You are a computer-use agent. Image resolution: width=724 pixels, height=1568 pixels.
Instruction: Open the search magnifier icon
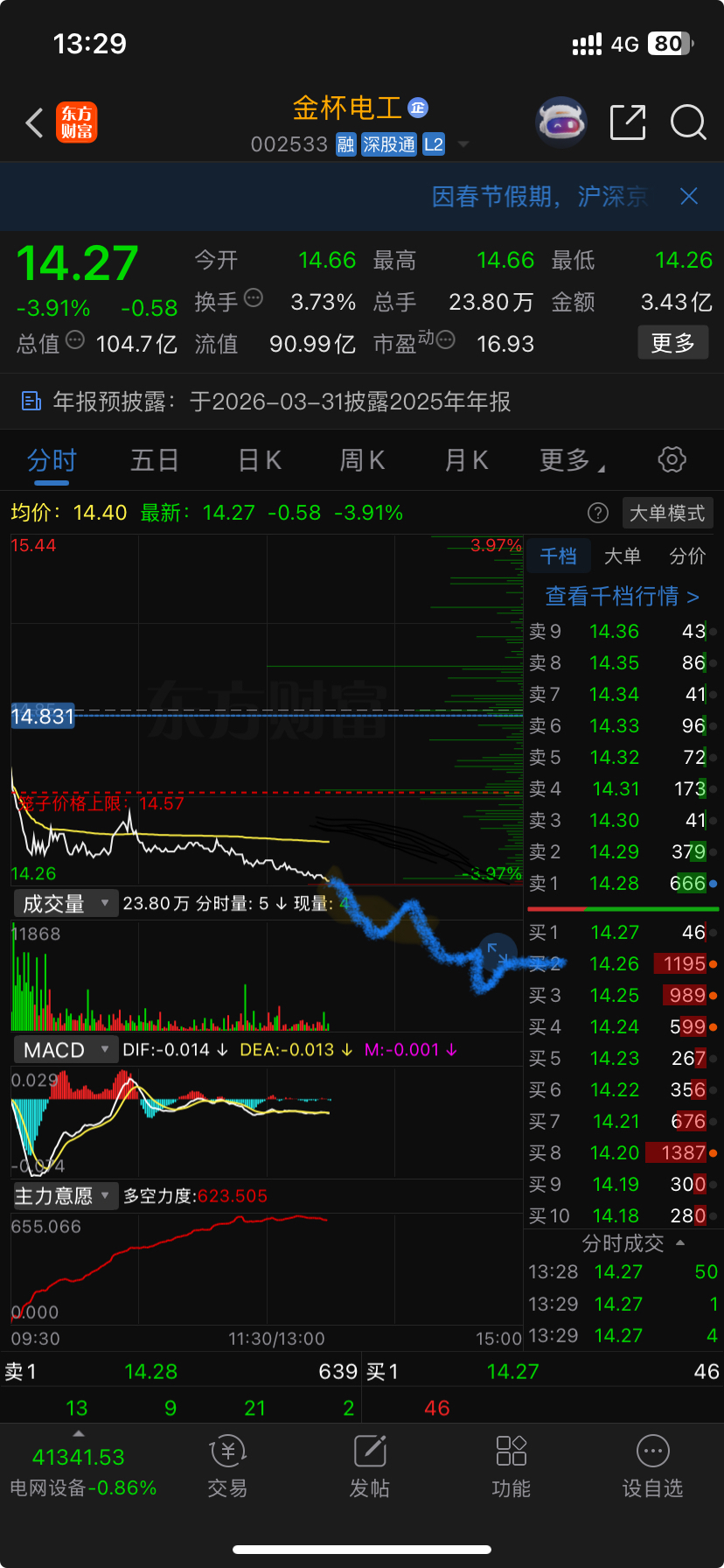688,122
